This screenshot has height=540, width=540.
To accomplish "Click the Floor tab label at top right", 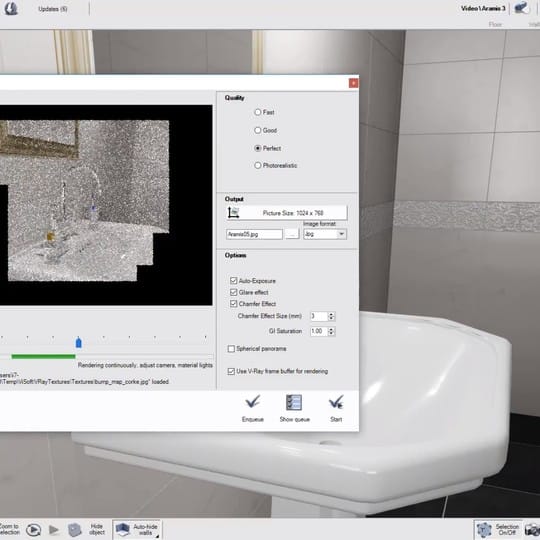I will click(495, 24).
